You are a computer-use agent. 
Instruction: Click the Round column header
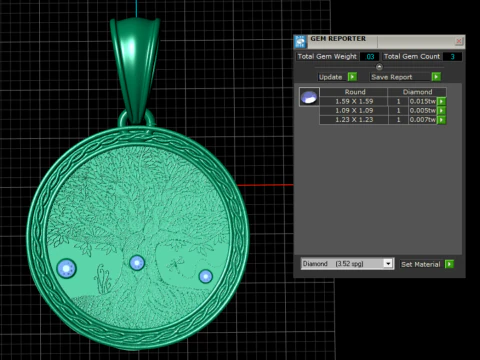pos(354,92)
